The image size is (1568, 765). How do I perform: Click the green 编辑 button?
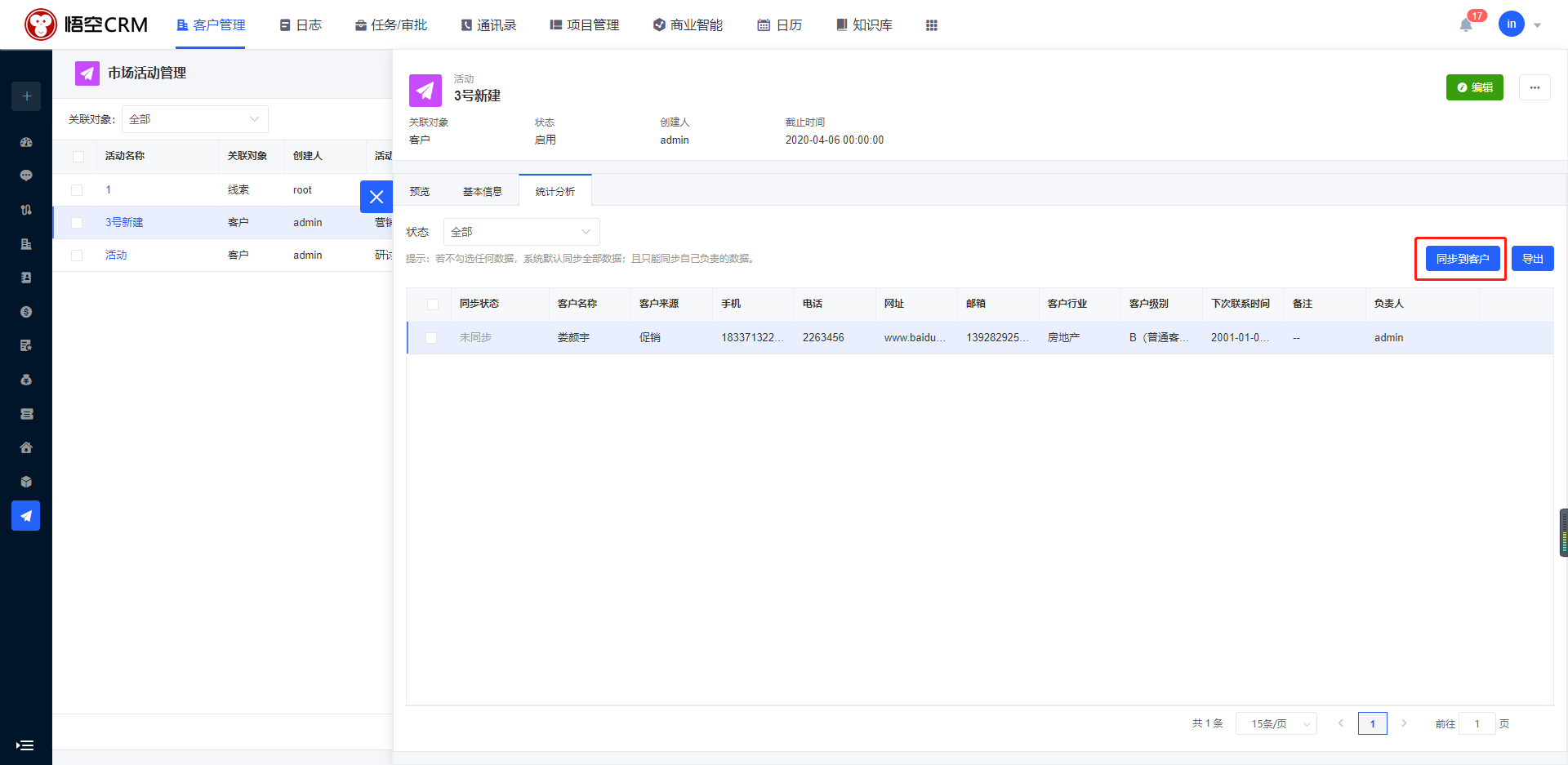(x=1475, y=87)
